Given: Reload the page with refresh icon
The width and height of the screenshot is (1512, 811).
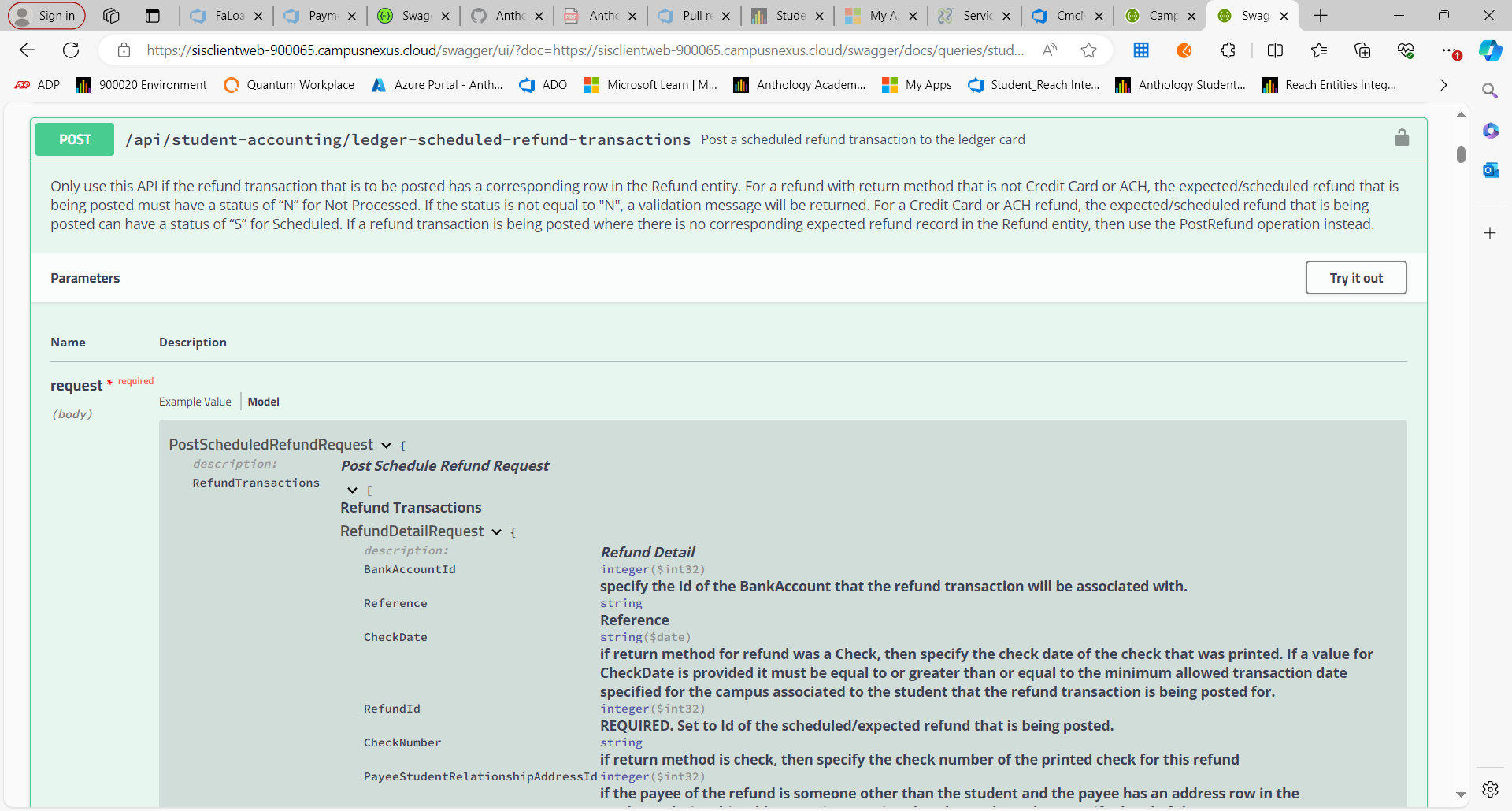Looking at the screenshot, I should [x=71, y=50].
